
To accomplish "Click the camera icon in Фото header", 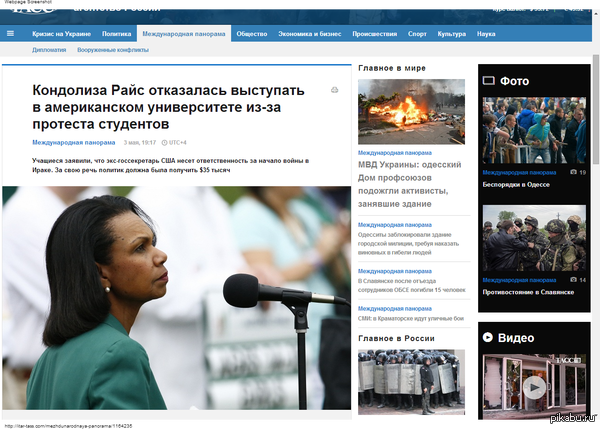I will (487, 80).
